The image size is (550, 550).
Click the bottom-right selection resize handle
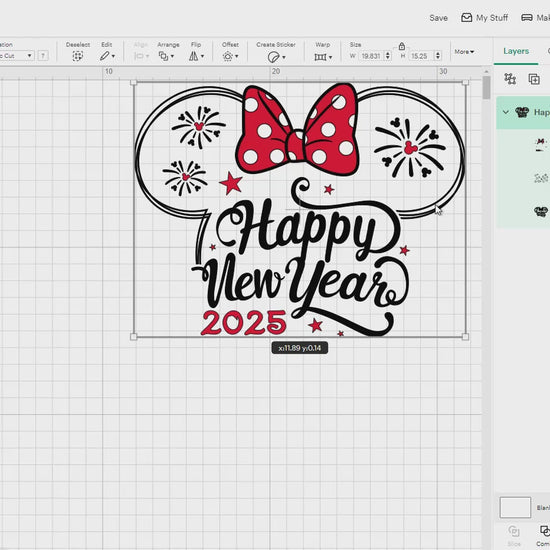465,337
